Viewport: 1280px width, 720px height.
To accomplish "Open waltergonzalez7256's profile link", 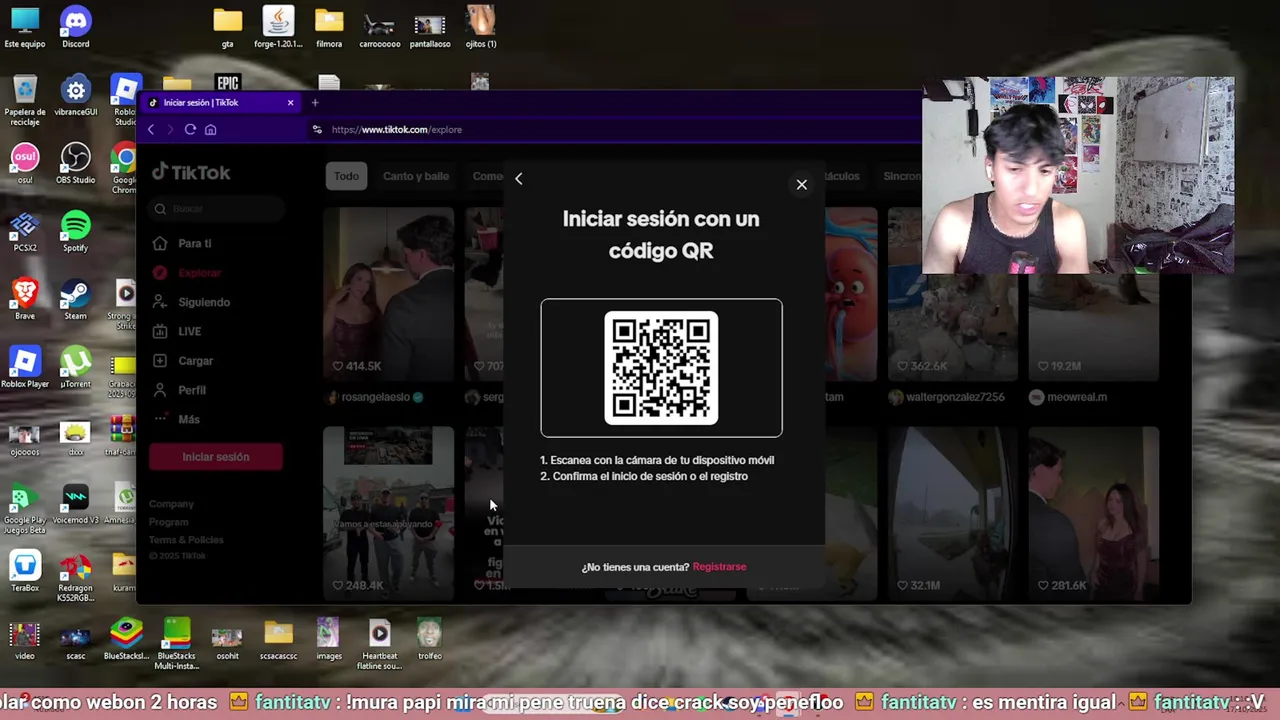I will [955, 397].
